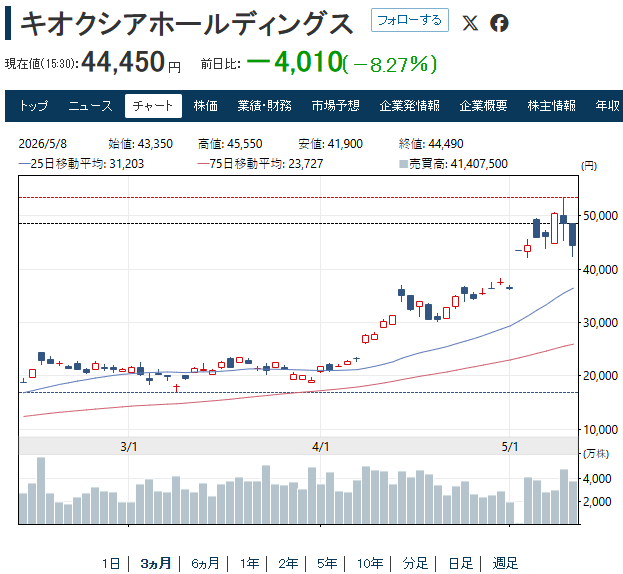Select the 3ヵ月 chart range
623x574 pixels.
(x=155, y=563)
